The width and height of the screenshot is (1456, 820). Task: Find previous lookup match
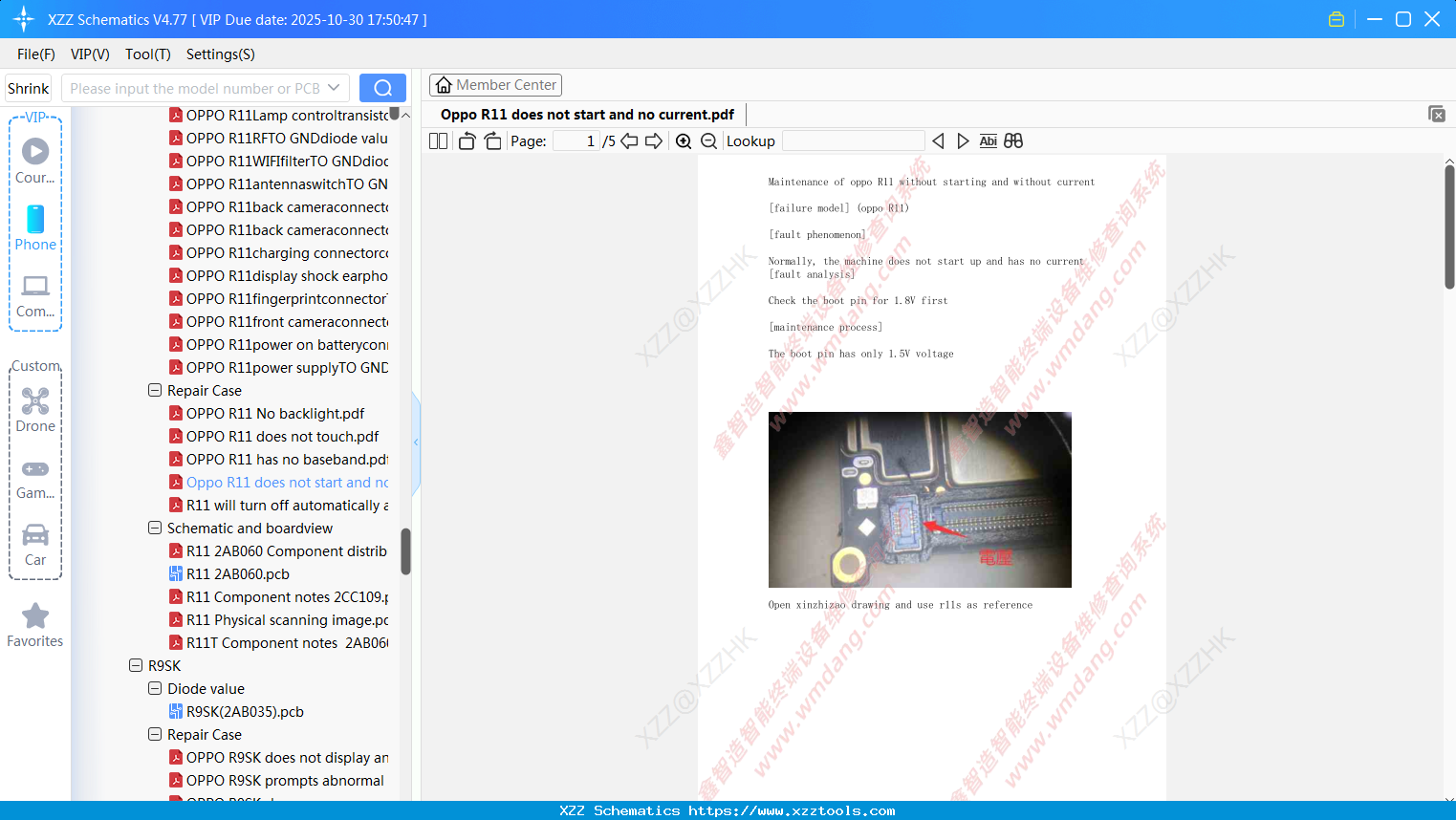tap(938, 141)
